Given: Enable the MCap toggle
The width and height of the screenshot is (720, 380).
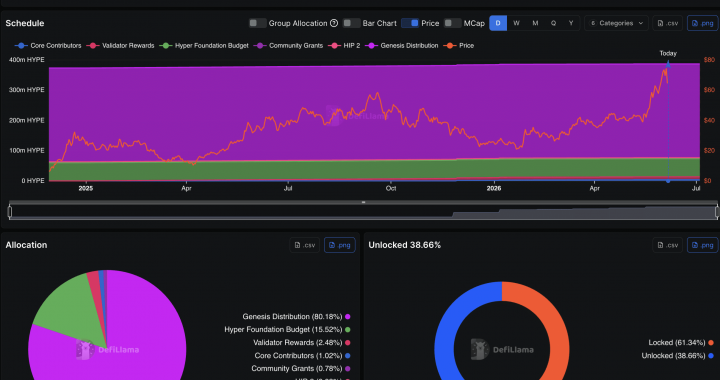Looking at the screenshot, I should pos(453,23).
